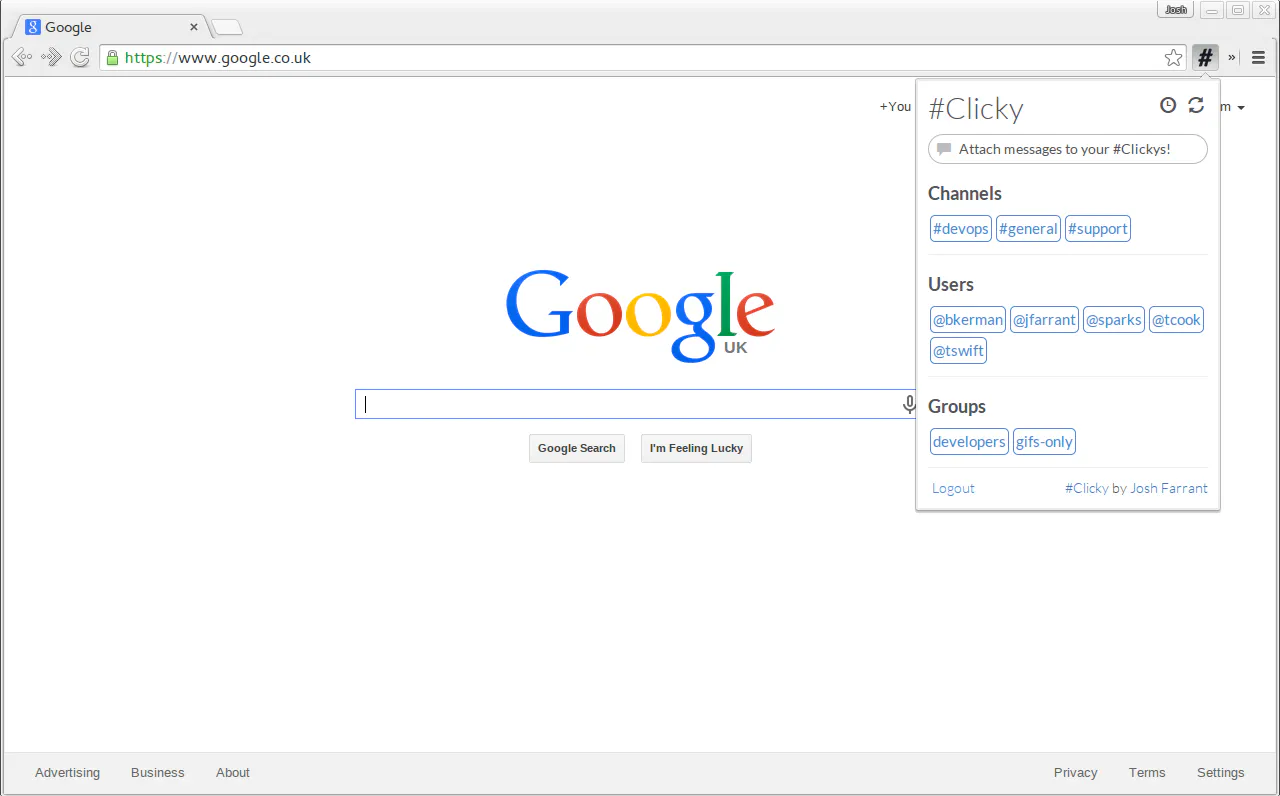Send to the #general channel
This screenshot has width=1280, height=796.
[x=1028, y=229]
